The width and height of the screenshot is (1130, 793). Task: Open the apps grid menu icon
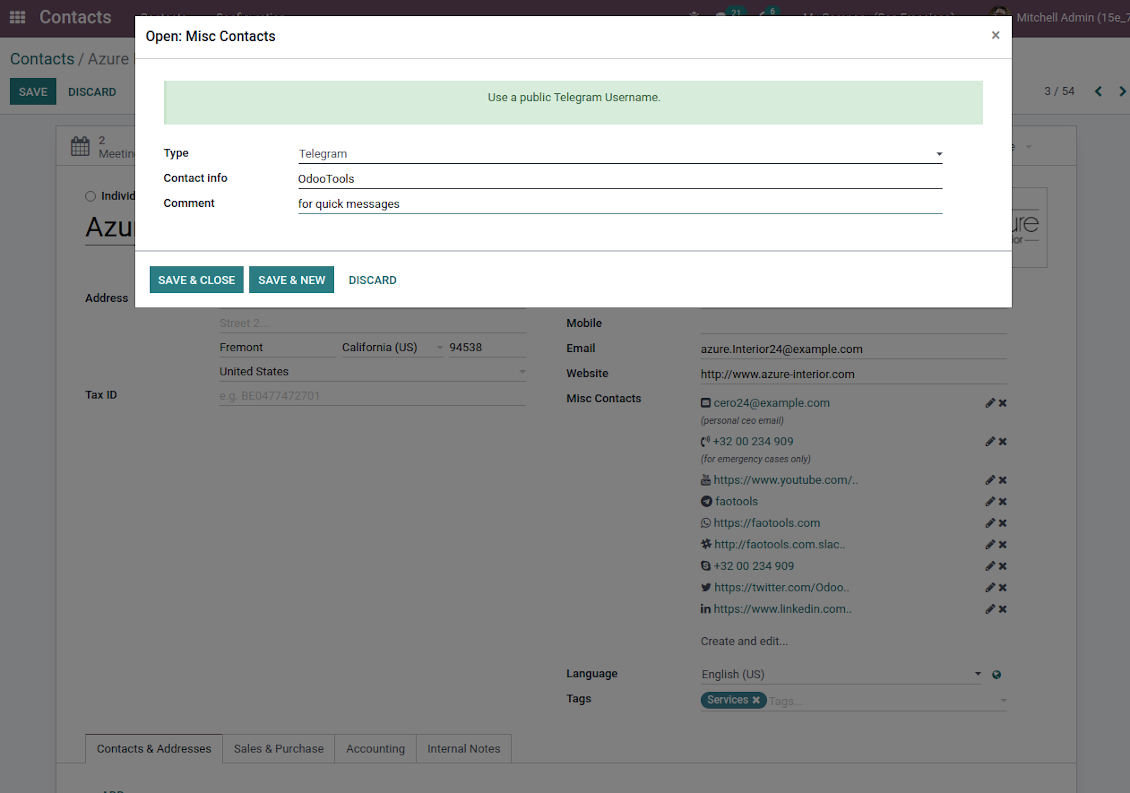tap(17, 17)
